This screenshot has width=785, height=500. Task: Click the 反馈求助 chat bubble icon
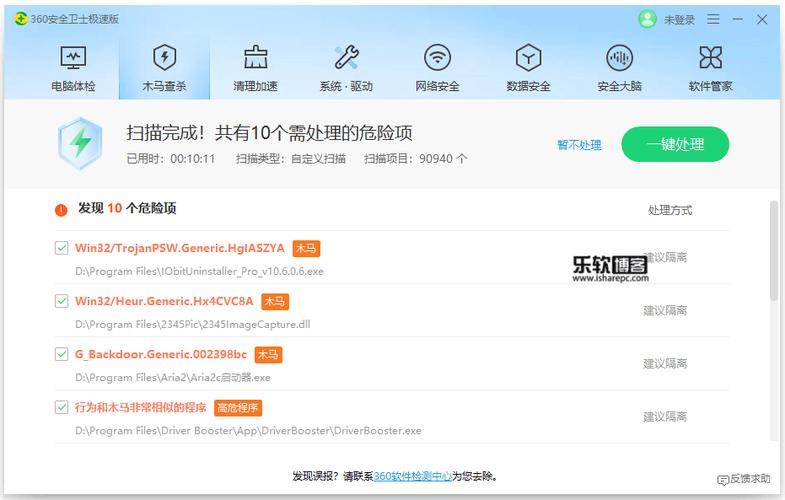(x=723, y=480)
